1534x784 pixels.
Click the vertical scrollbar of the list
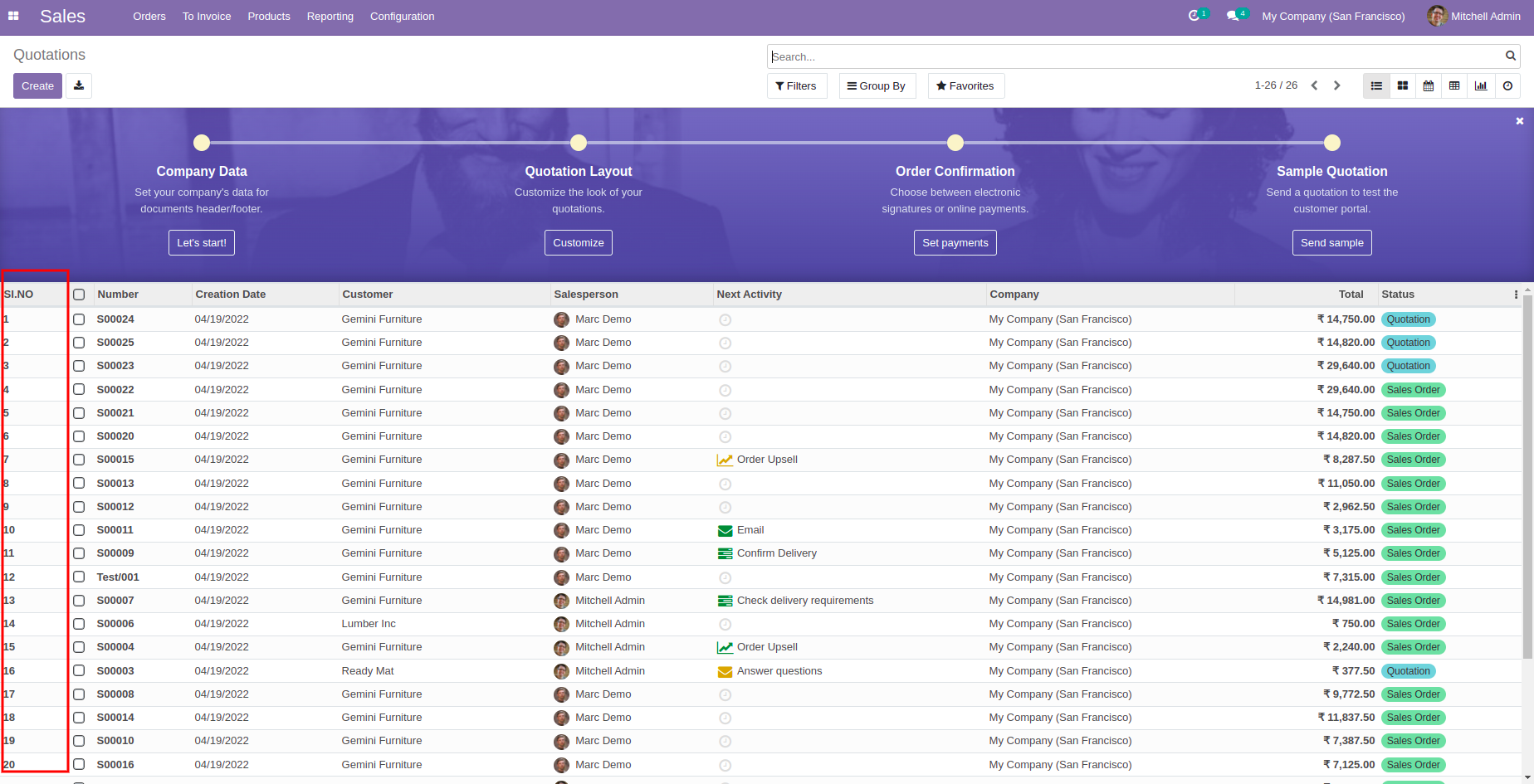coord(1527,477)
